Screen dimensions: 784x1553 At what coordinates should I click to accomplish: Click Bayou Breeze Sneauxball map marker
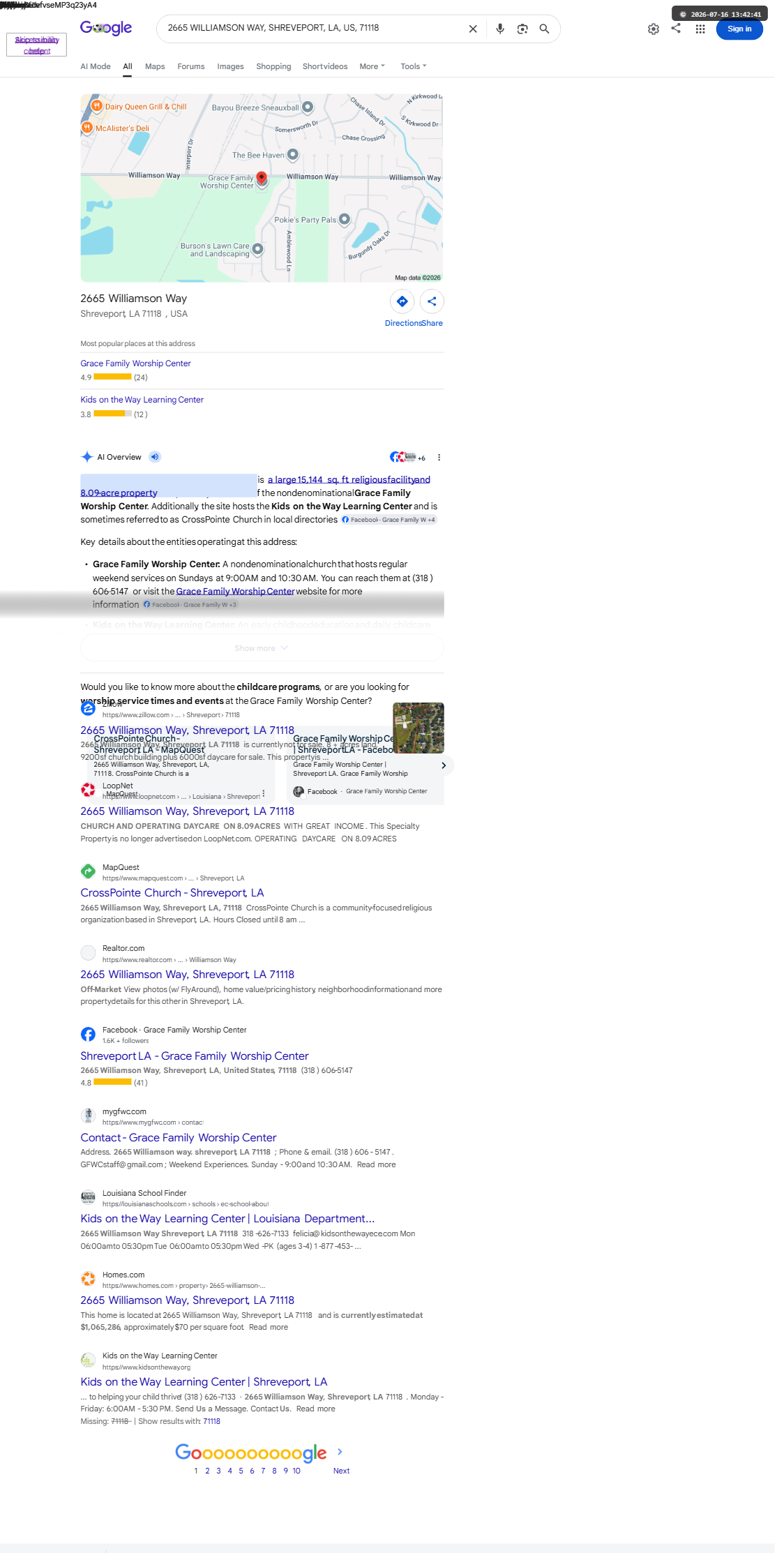(308, 107)
